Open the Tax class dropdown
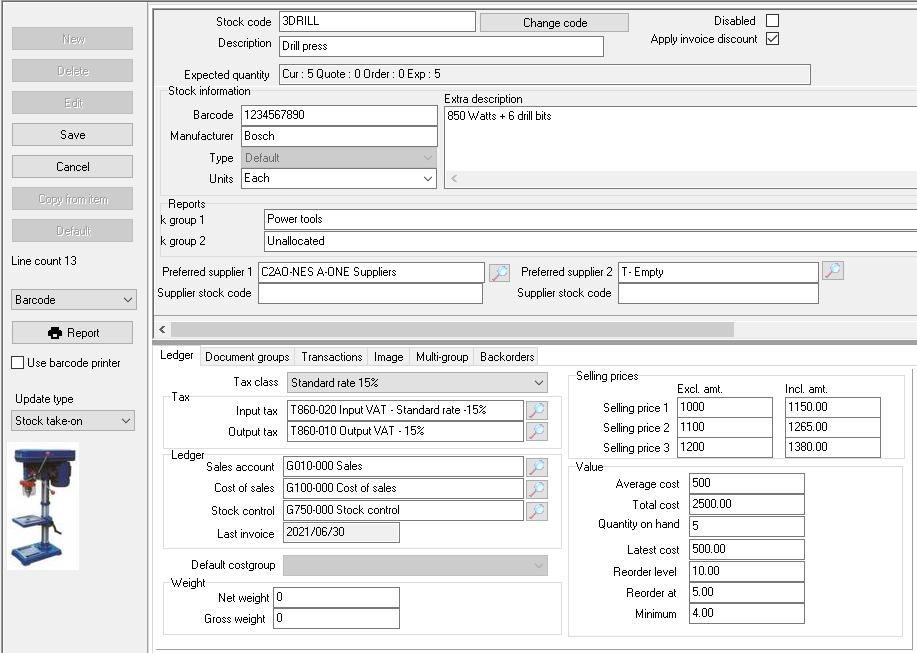Screen dimensions: 917x653 click(x=537, y=382)
